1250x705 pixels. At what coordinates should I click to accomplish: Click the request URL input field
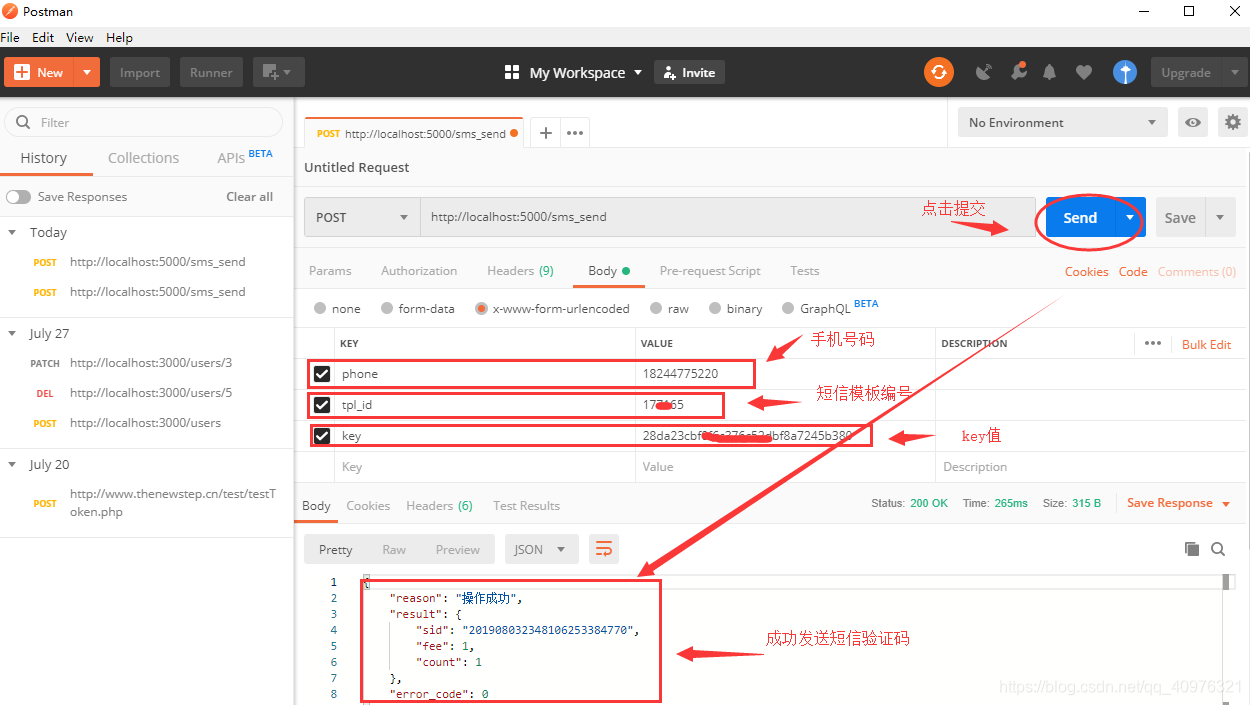click(x=727, y=217)
